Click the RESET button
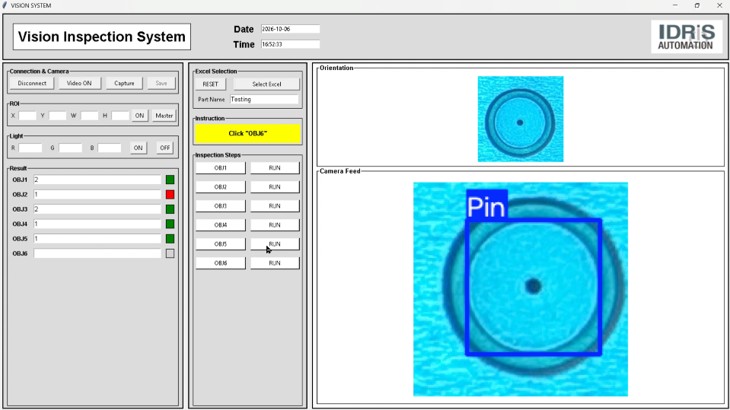This screenshot has width=730, height=410. pos(210,84)
